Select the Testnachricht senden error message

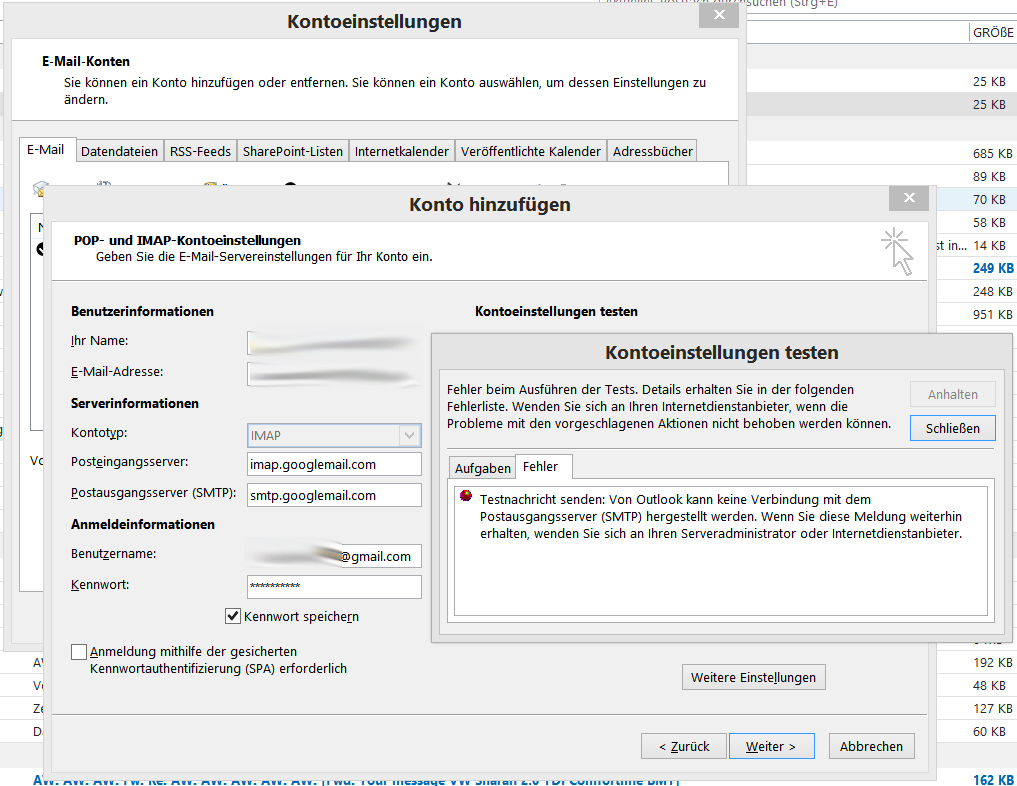(x=721, y=517)
